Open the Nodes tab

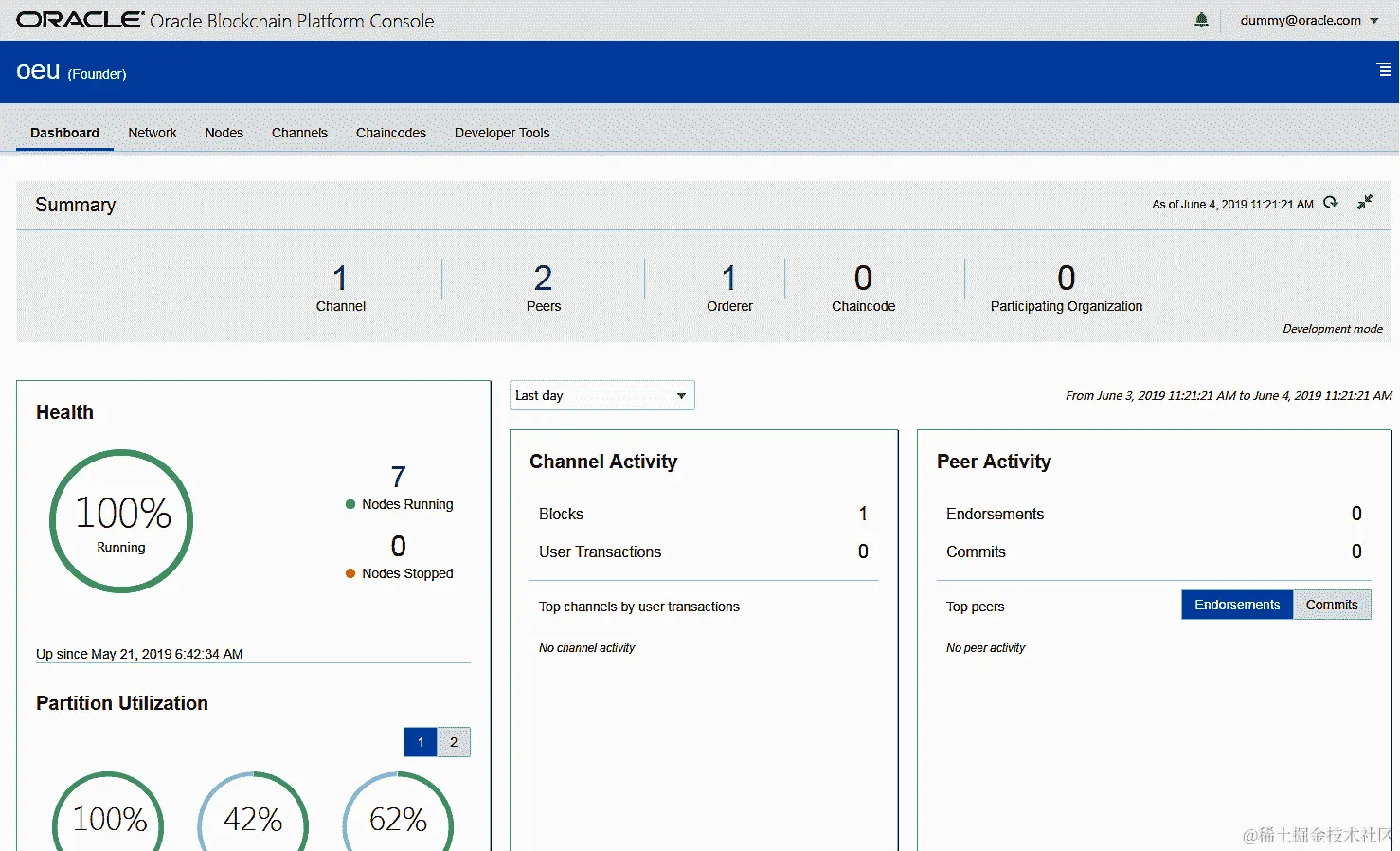[x=224, y=133]
